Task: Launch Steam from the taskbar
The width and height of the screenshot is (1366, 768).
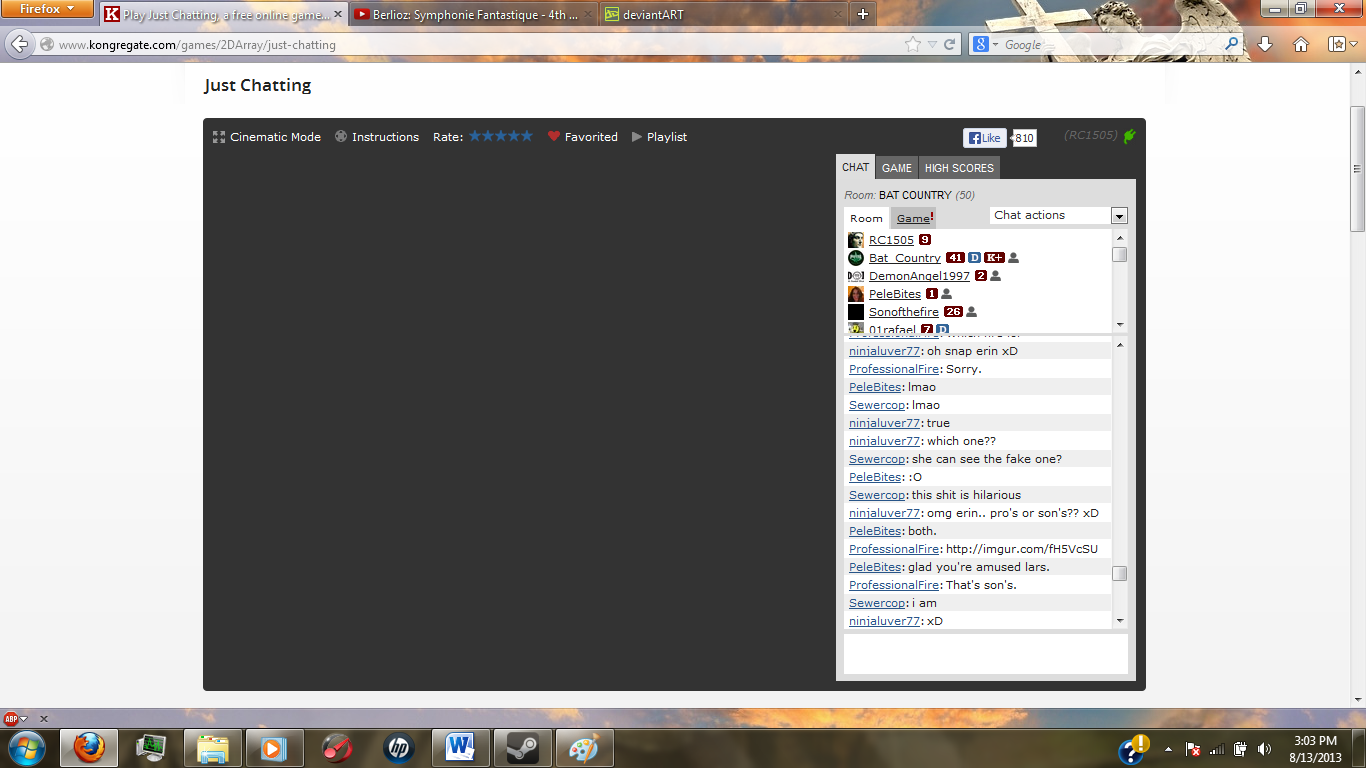Action: click(x=522, y=748)
